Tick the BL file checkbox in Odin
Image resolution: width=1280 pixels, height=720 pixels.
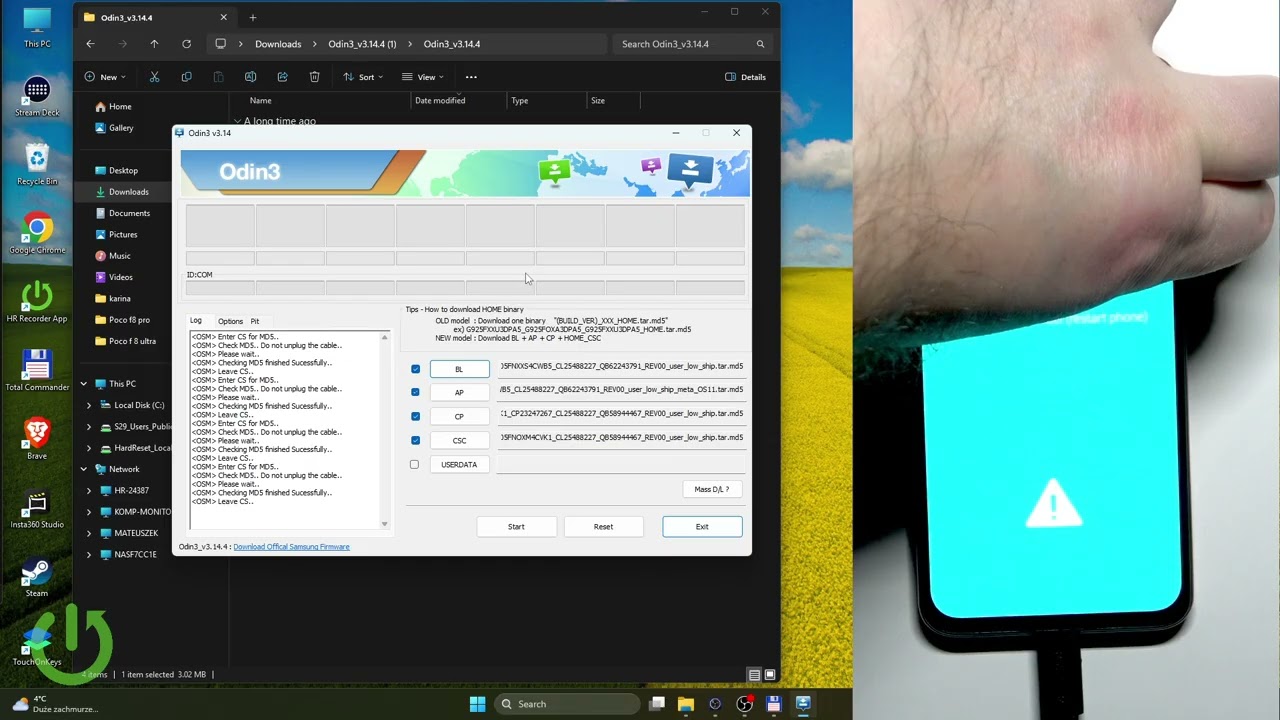tap(415, 369)
